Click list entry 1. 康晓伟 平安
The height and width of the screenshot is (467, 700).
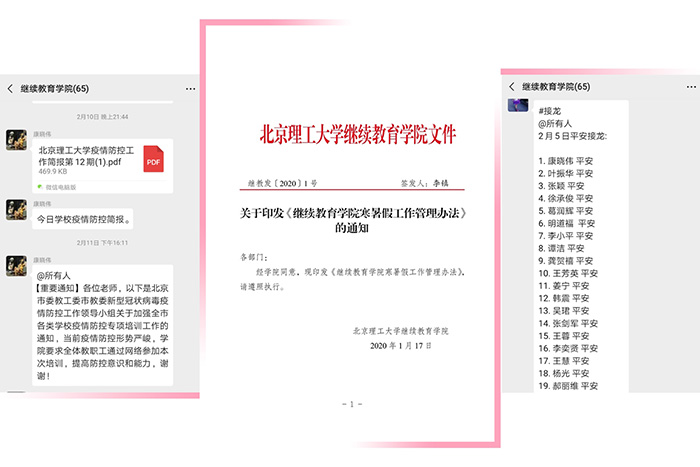pos(566,161)
